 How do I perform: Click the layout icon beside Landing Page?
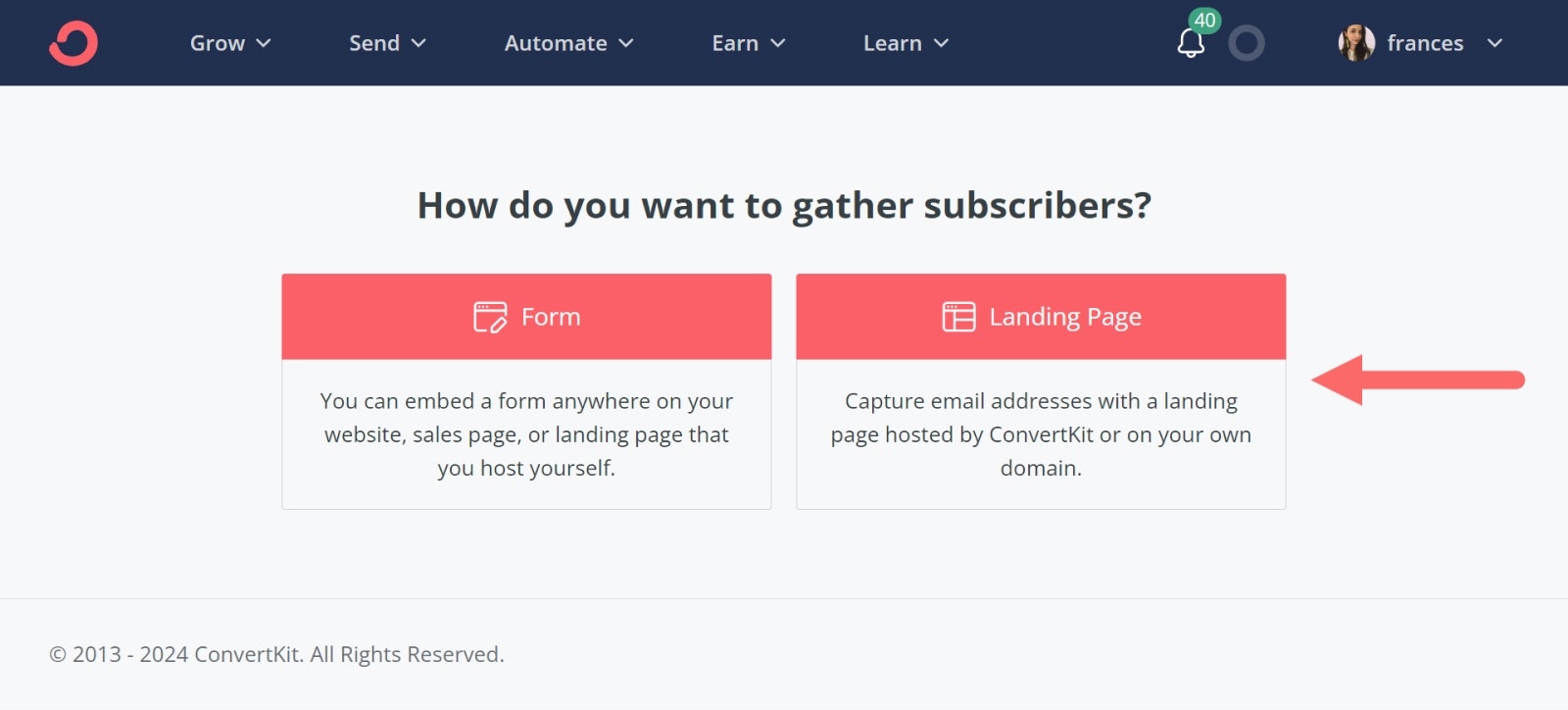[x=958, y=317]
